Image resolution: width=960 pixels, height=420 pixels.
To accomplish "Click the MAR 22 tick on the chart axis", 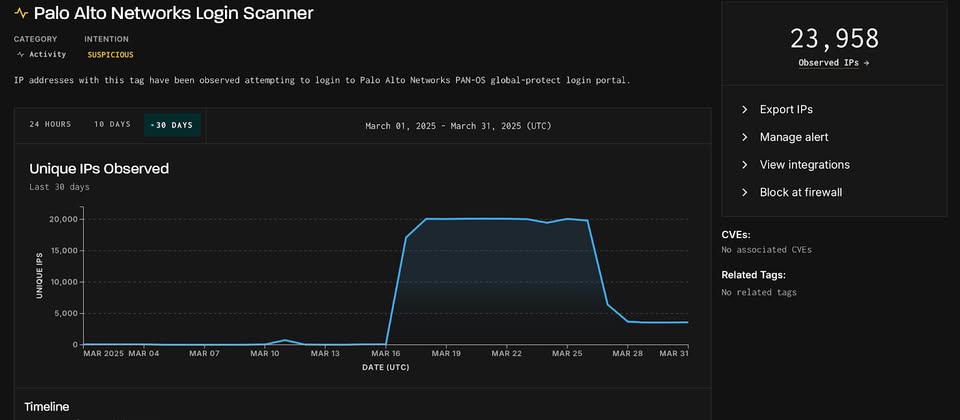I will [x=507, y=353].
